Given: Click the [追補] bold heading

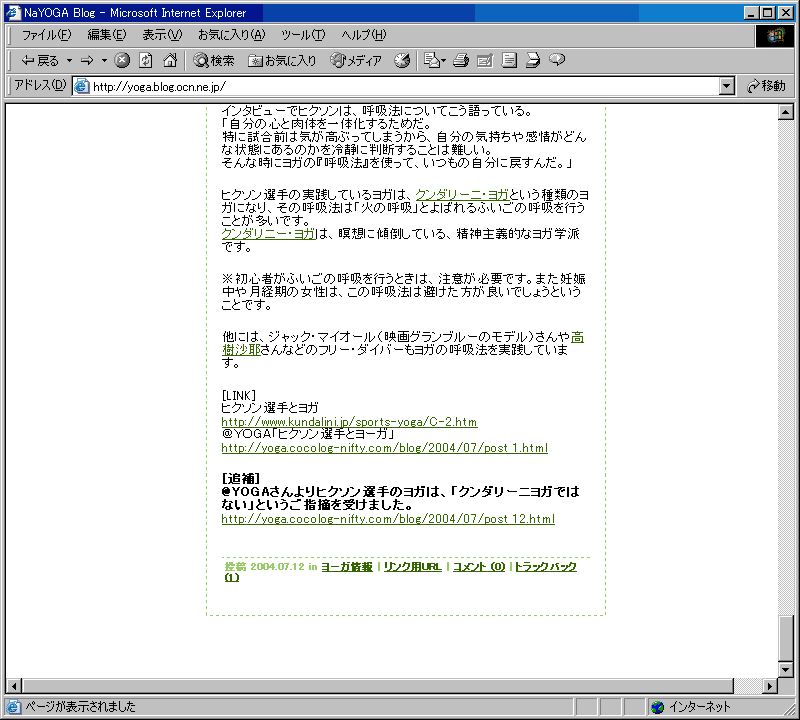Looking at the screenshot, I should pyautogui.click(x=241, y=479).
